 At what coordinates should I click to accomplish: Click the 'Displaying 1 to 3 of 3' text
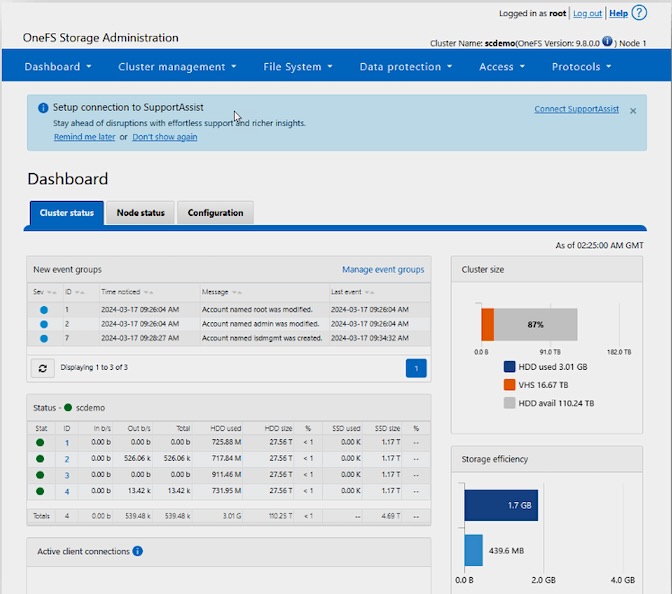94,367
